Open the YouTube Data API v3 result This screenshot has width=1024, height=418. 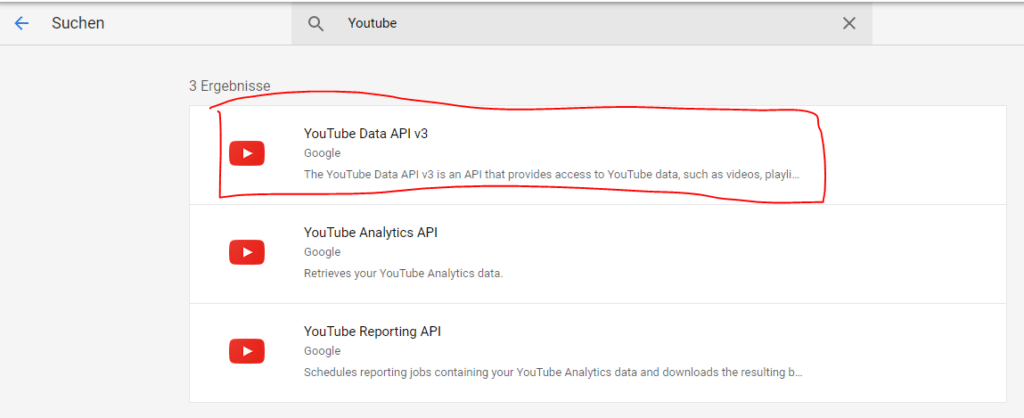[x=598, y=155]
